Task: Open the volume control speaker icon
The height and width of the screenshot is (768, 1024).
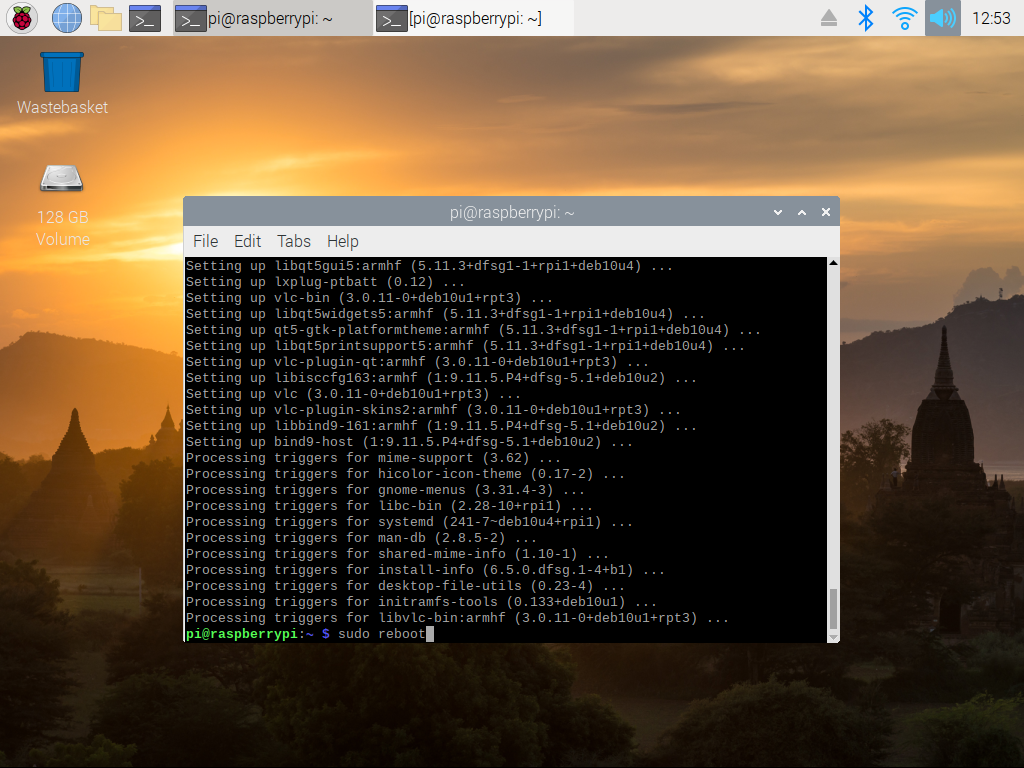Action: 942,18
